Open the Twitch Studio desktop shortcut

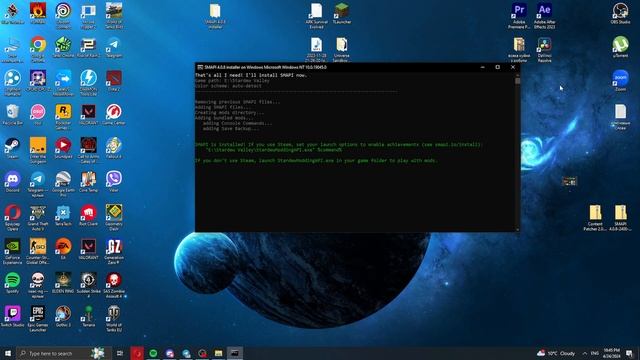tap(12, 316)
